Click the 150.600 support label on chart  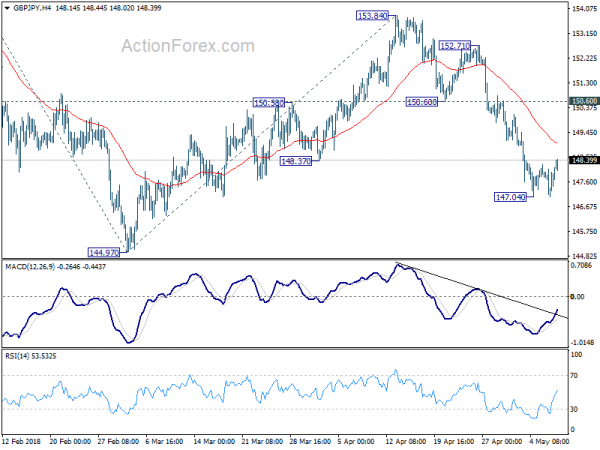(421, 102)
